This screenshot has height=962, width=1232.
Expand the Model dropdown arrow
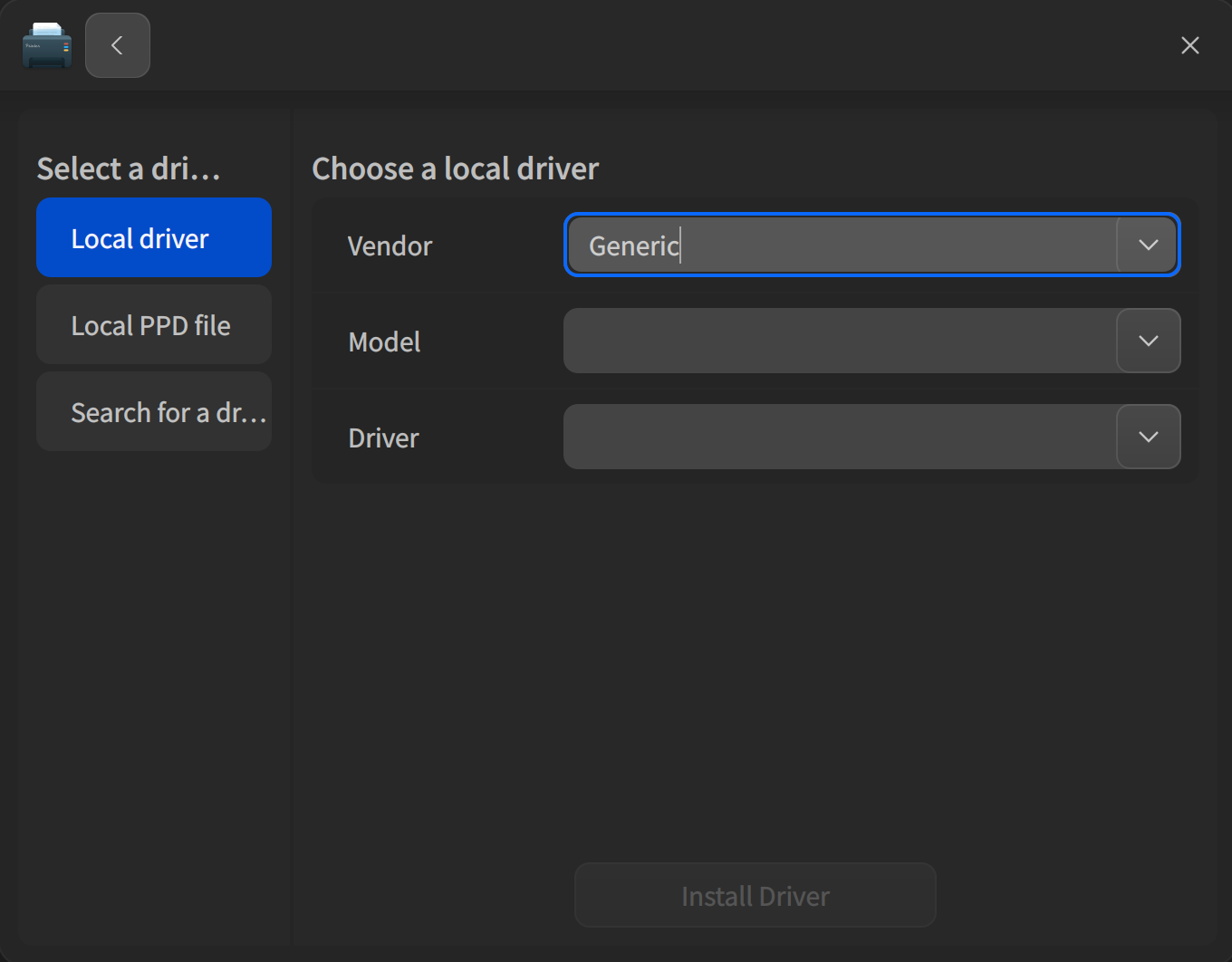click(1149, 341)
